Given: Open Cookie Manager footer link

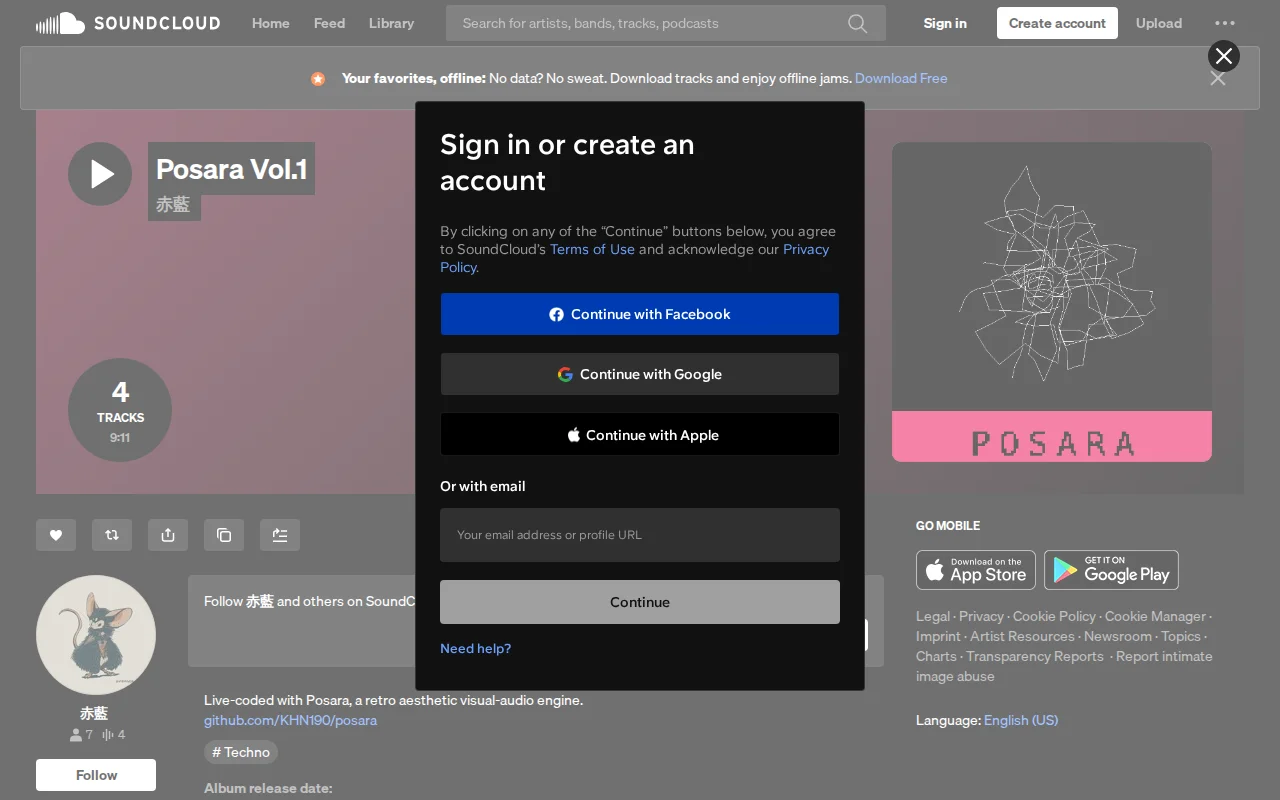Looking at the screenshot, I should tap(1155, 616).
